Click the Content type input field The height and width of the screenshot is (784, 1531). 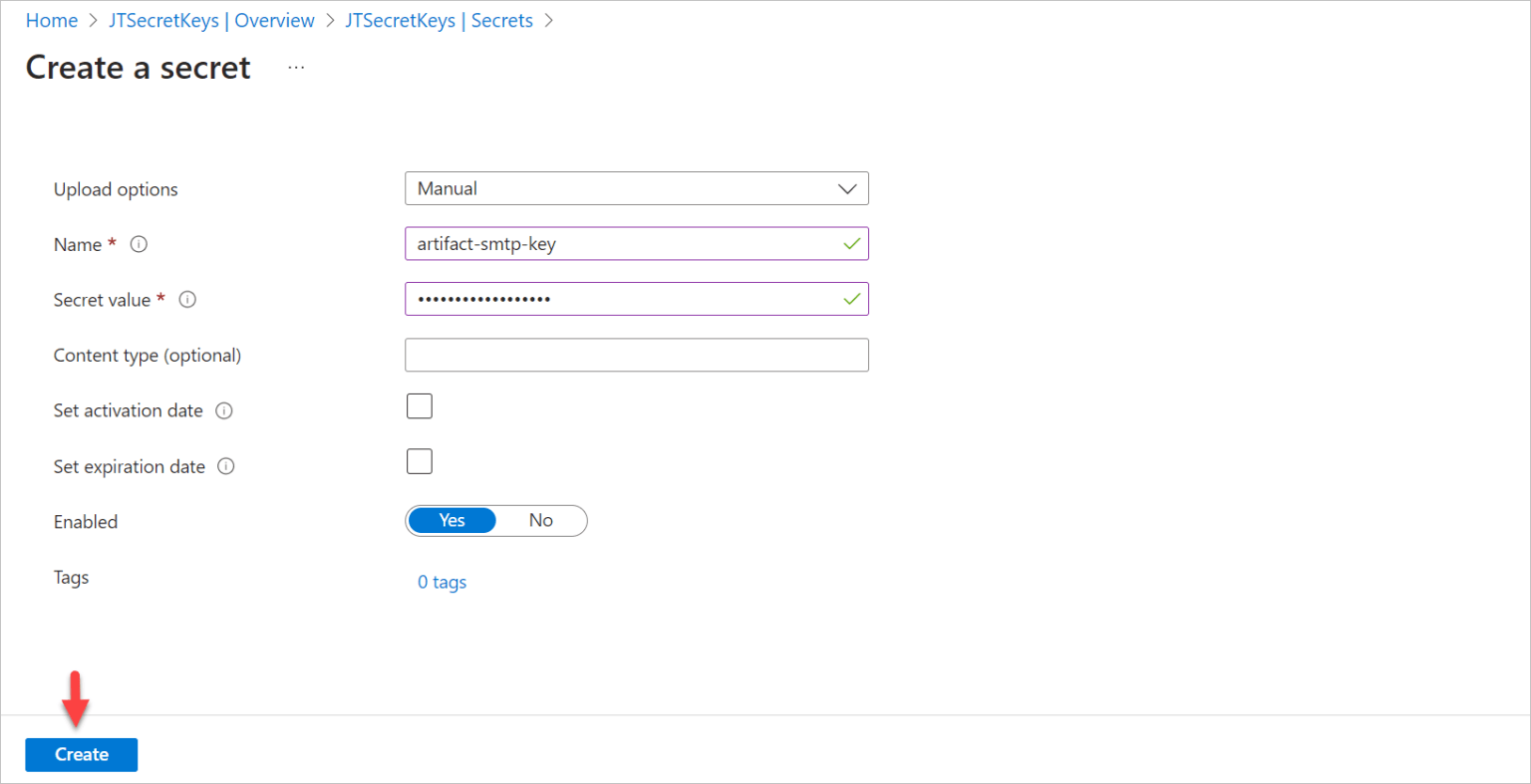tap(637, 355)
